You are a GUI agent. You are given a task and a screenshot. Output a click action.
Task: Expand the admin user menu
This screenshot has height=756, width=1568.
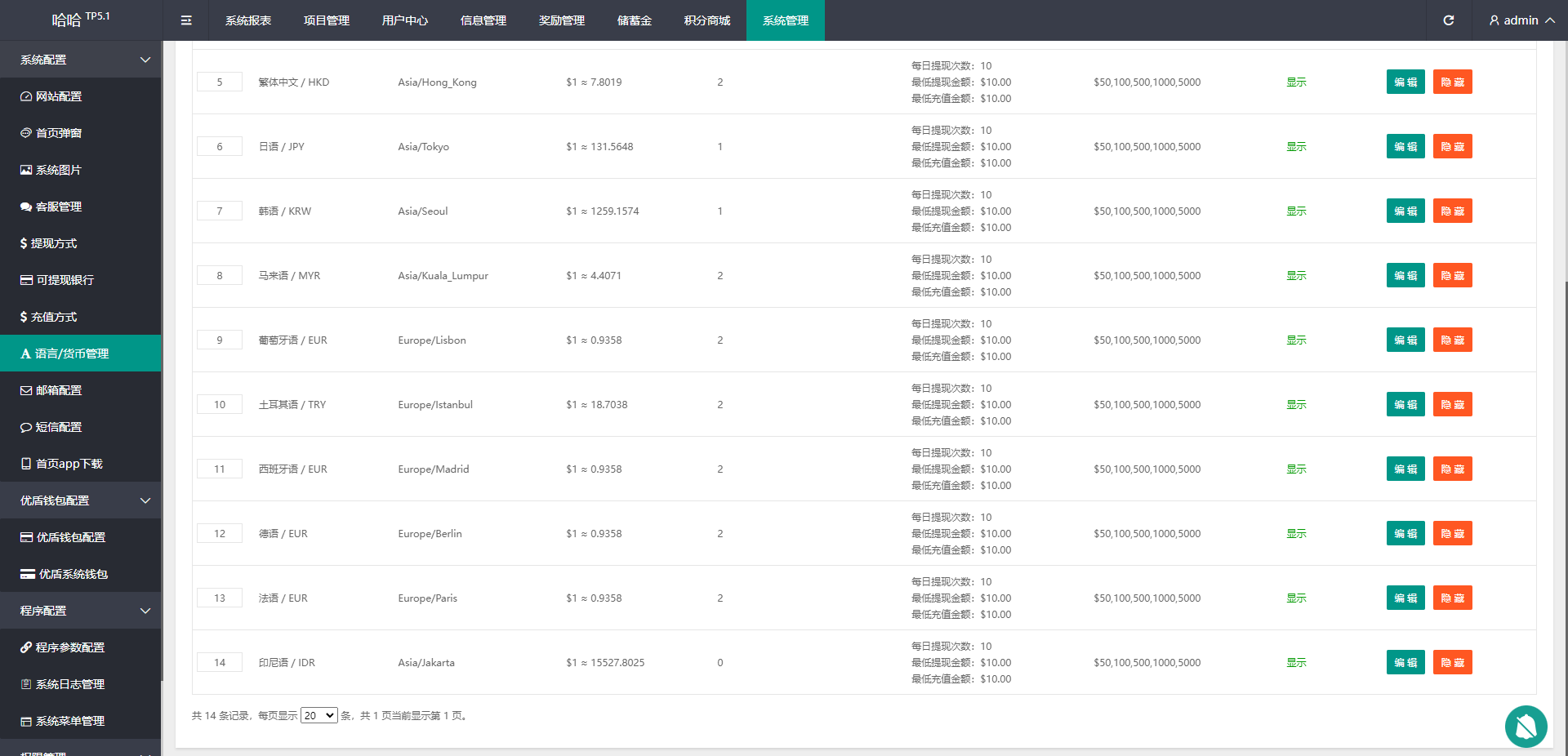(1521, 20)
